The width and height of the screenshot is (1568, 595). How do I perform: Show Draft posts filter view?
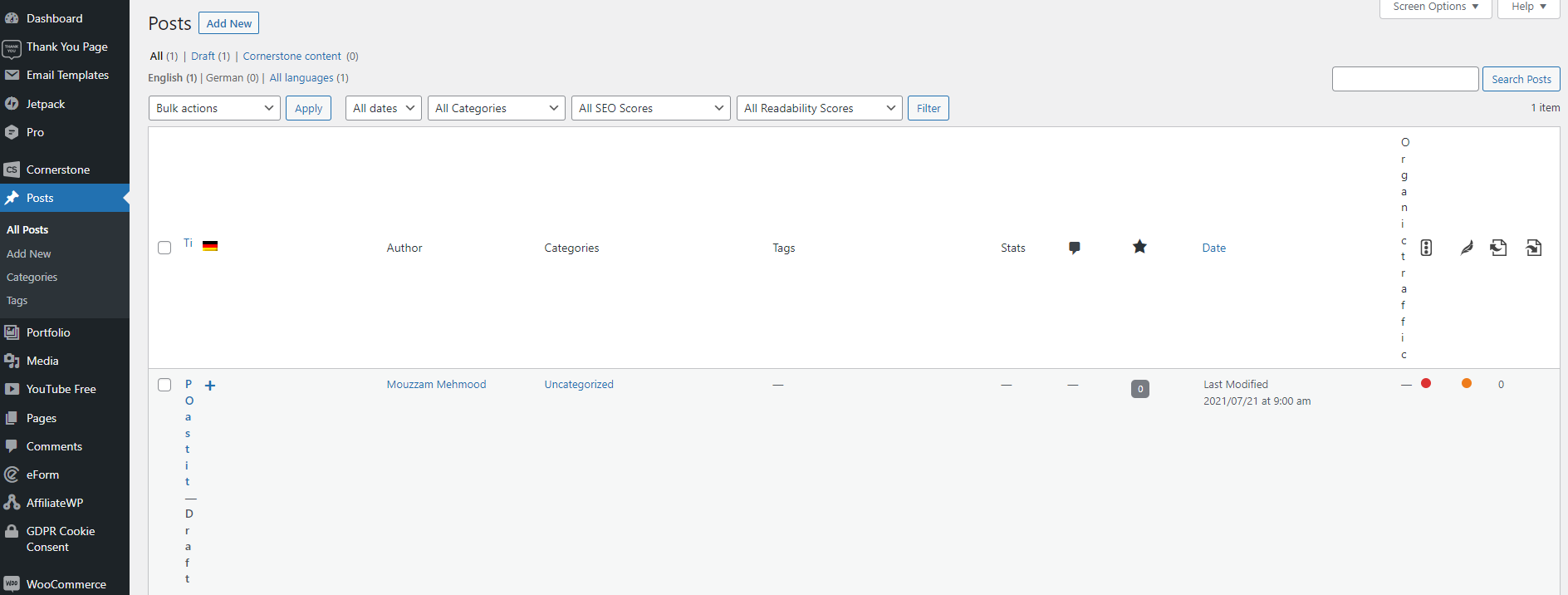click(x=203, y=57)
